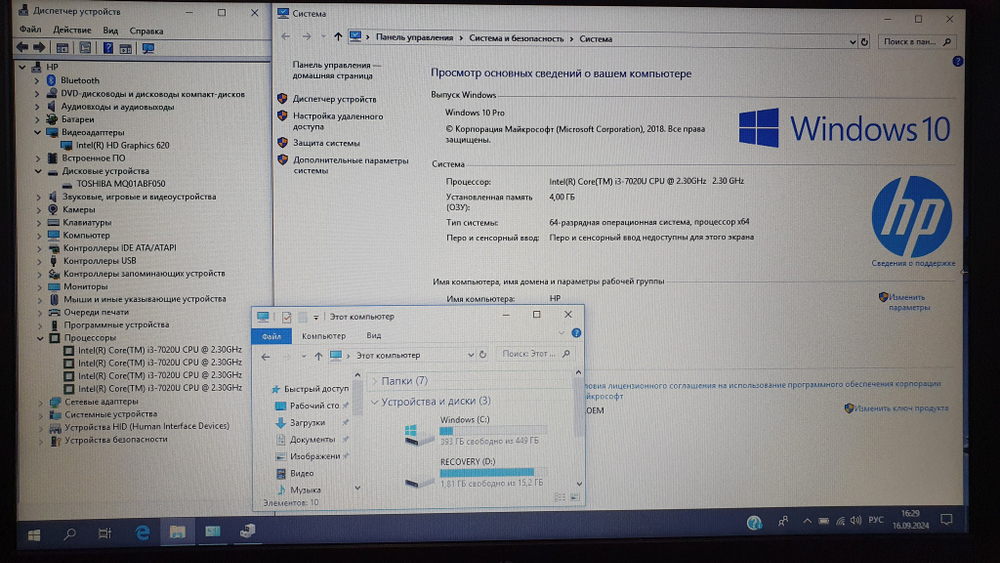Open Защита системы link
Screen dimensions: 1000x563
click(x=326, y=143)
